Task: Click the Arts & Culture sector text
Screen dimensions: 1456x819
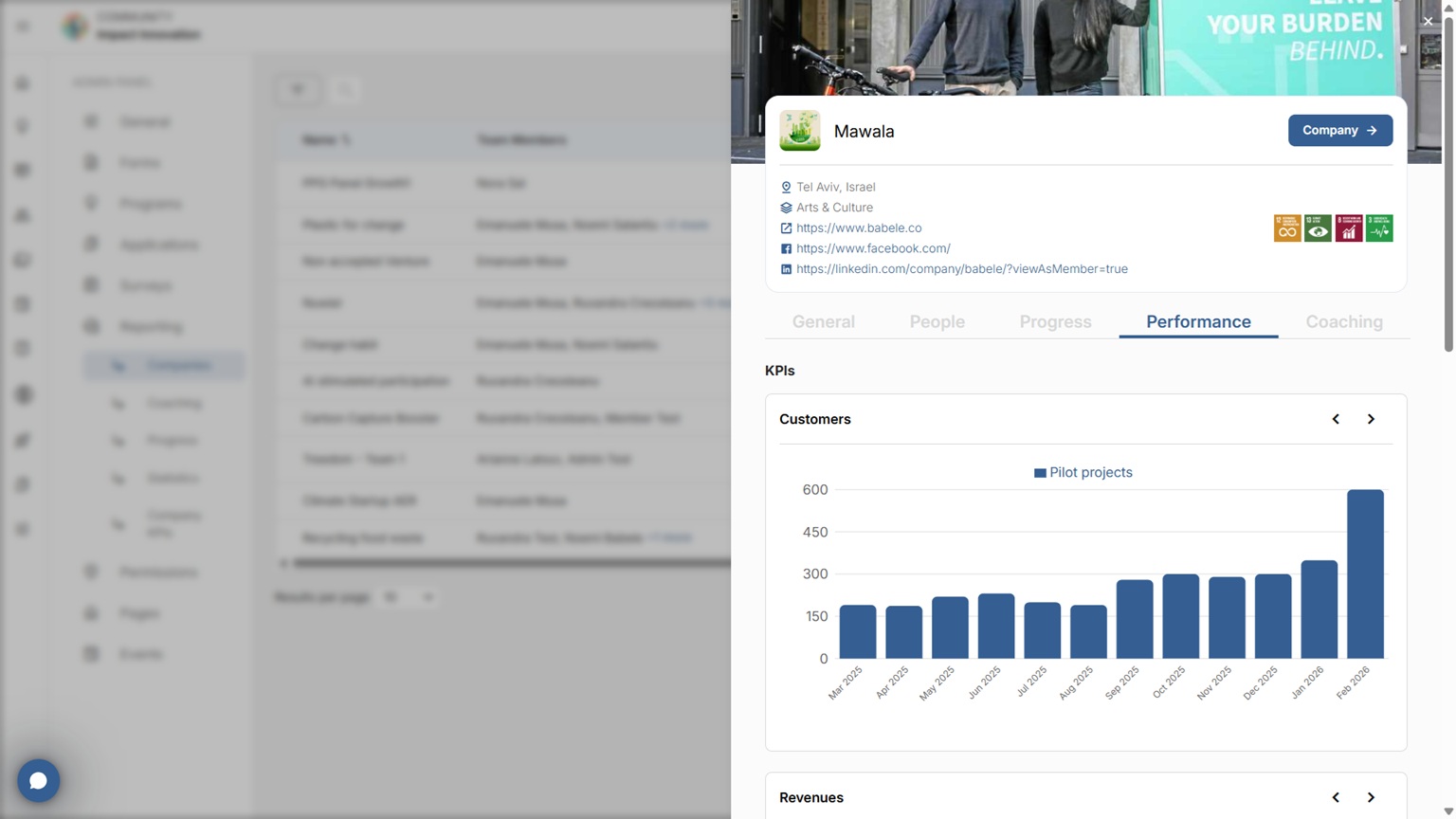Action: pos(834,208)
